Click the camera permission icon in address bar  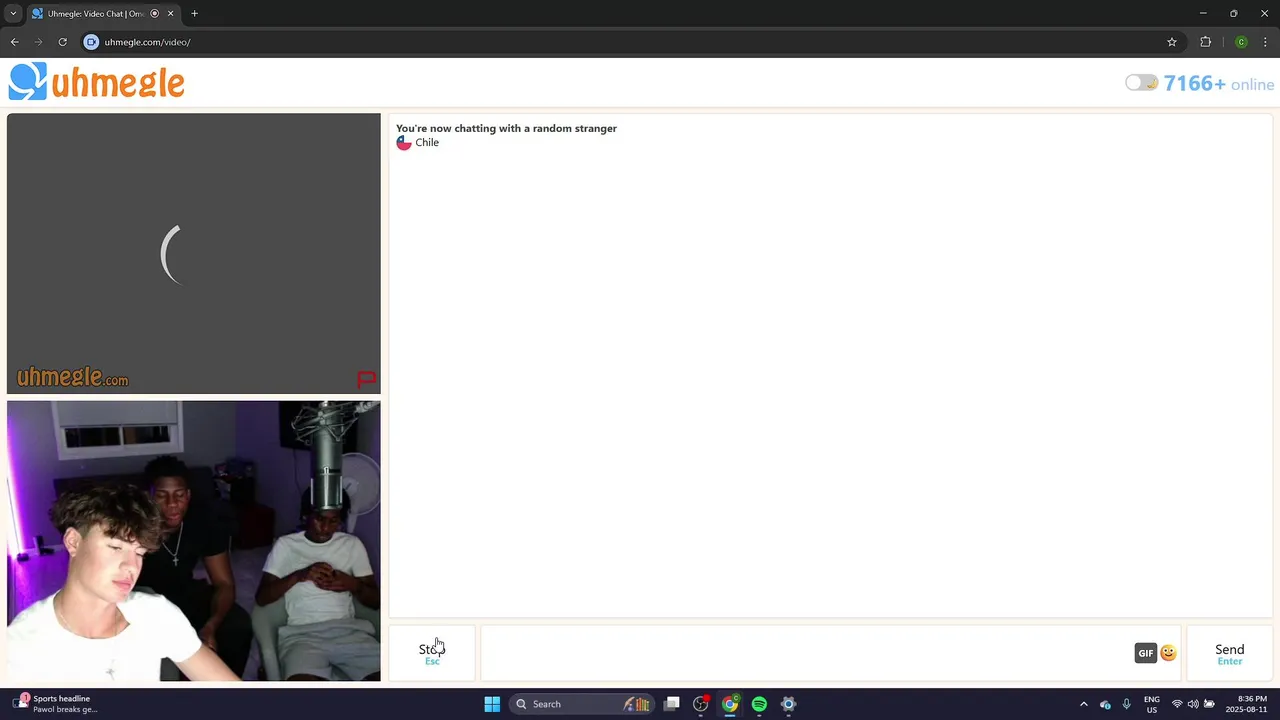pos(91,42)
